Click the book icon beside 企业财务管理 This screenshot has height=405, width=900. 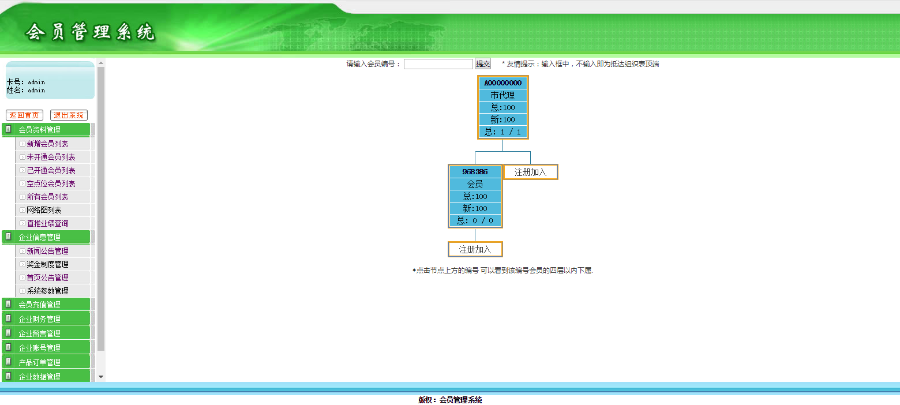[x=8, y=318]
